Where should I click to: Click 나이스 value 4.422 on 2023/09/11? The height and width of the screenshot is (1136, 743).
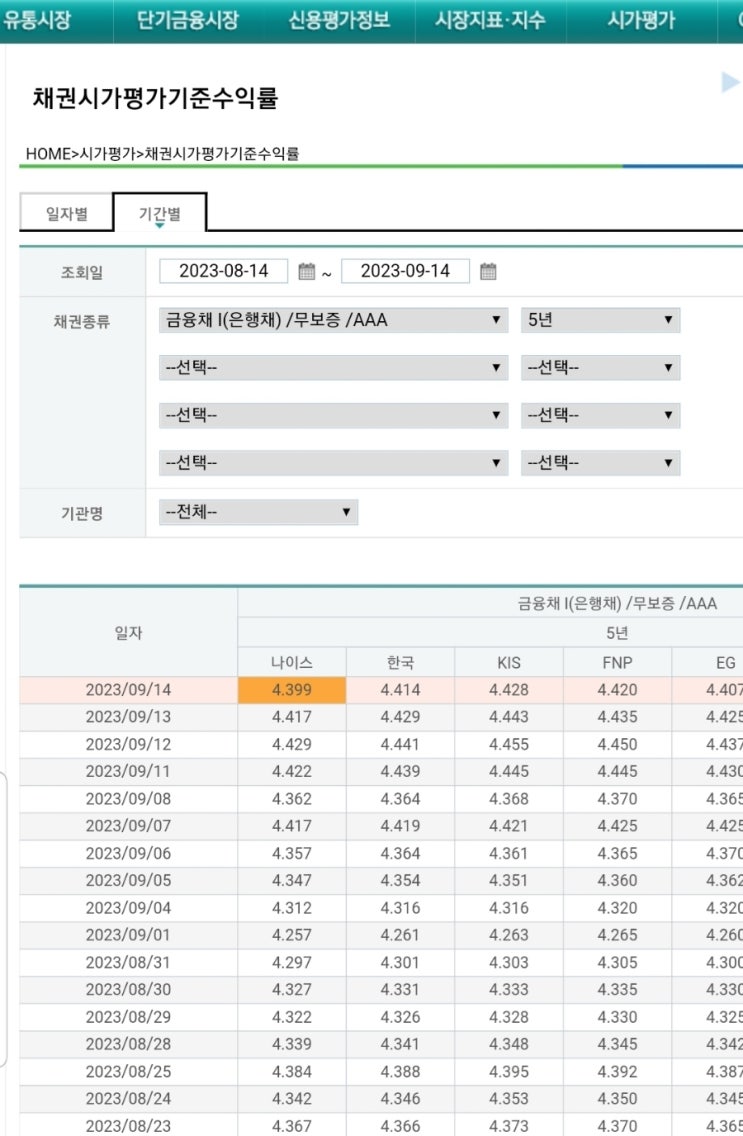[x=292, y=772]
